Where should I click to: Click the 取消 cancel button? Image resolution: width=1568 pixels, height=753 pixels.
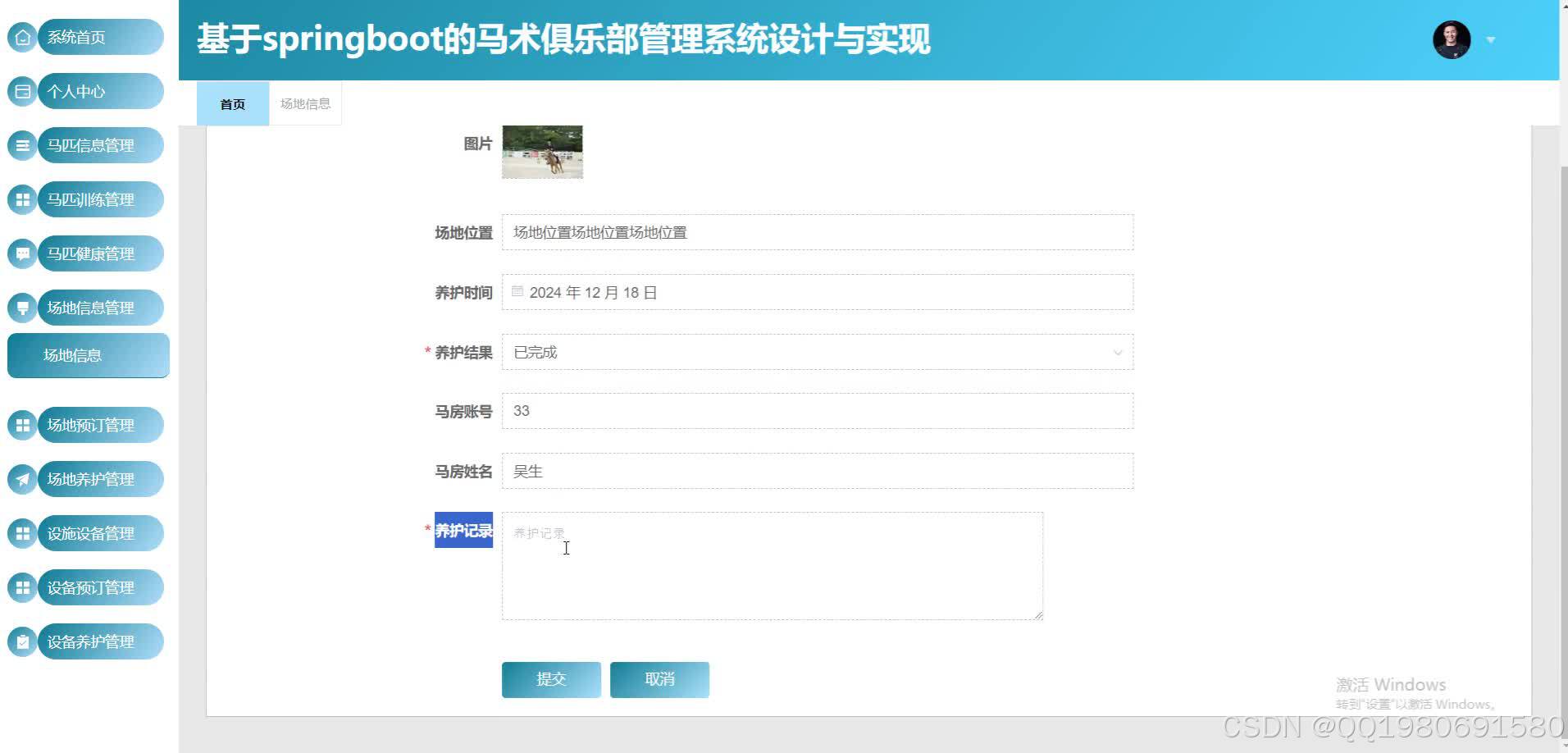pyautogui.click(x=659, y=679)
